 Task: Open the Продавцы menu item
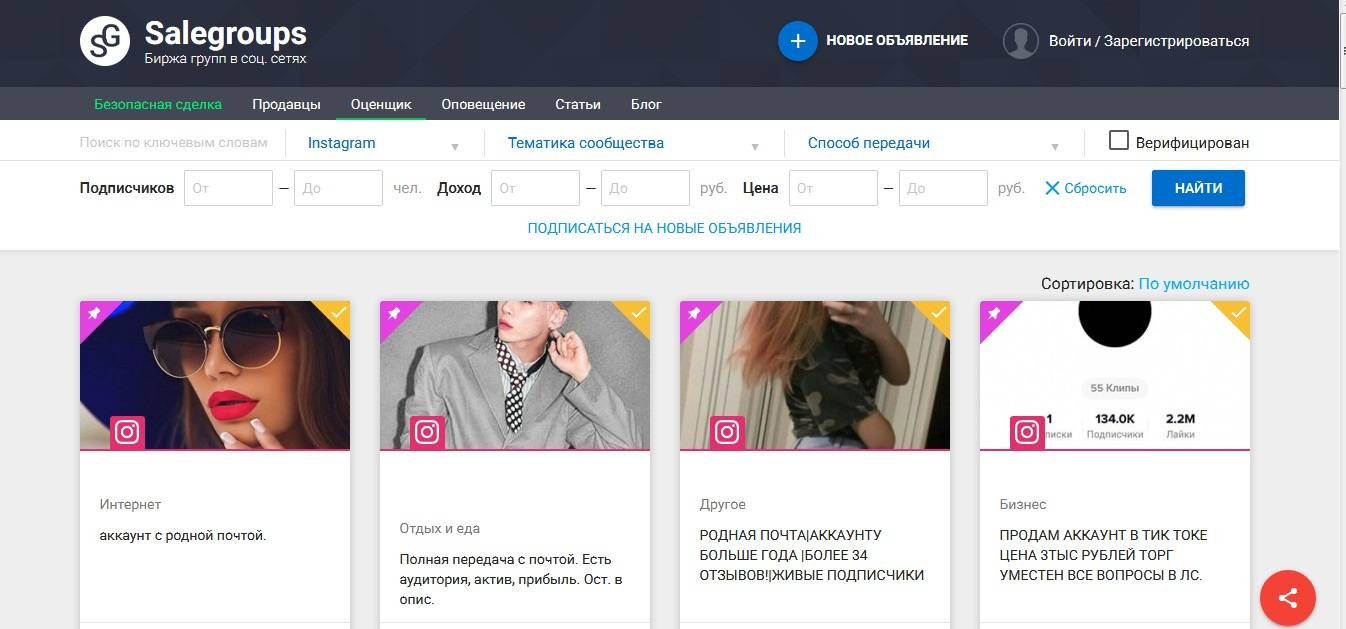click(286, 104)
